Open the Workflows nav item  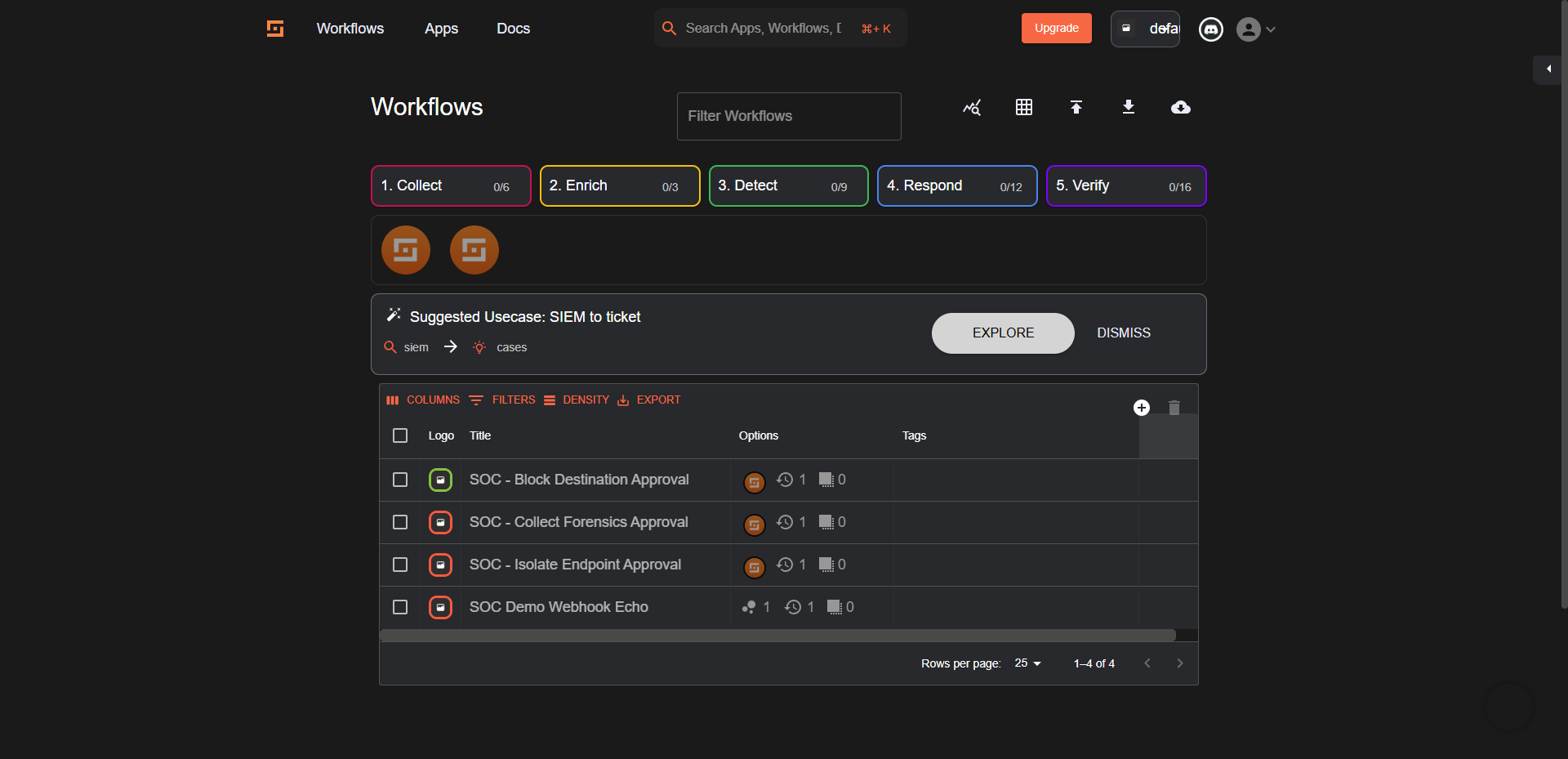350,29
